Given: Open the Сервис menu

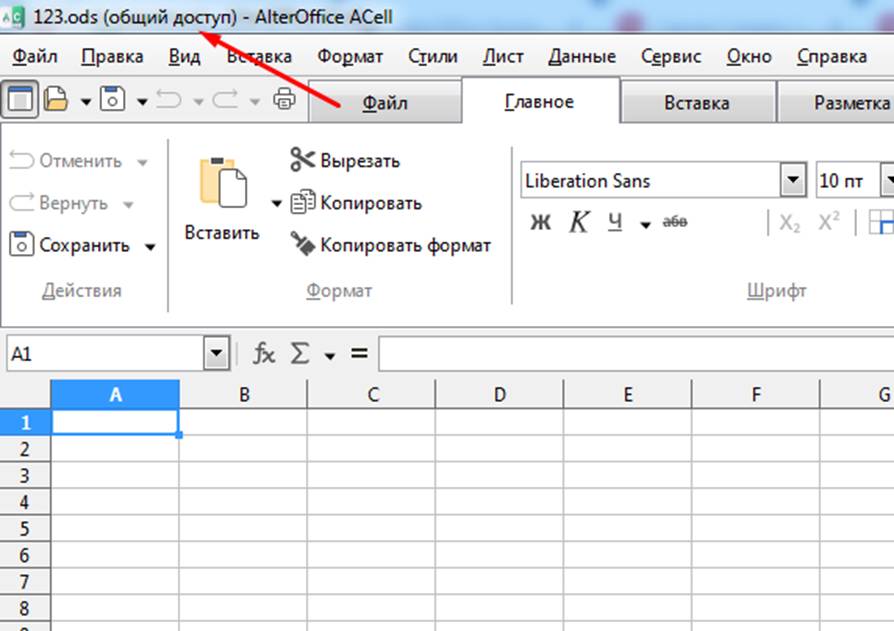Looking at the screenshot, I should pyautogui.click(x=671, y=56).
